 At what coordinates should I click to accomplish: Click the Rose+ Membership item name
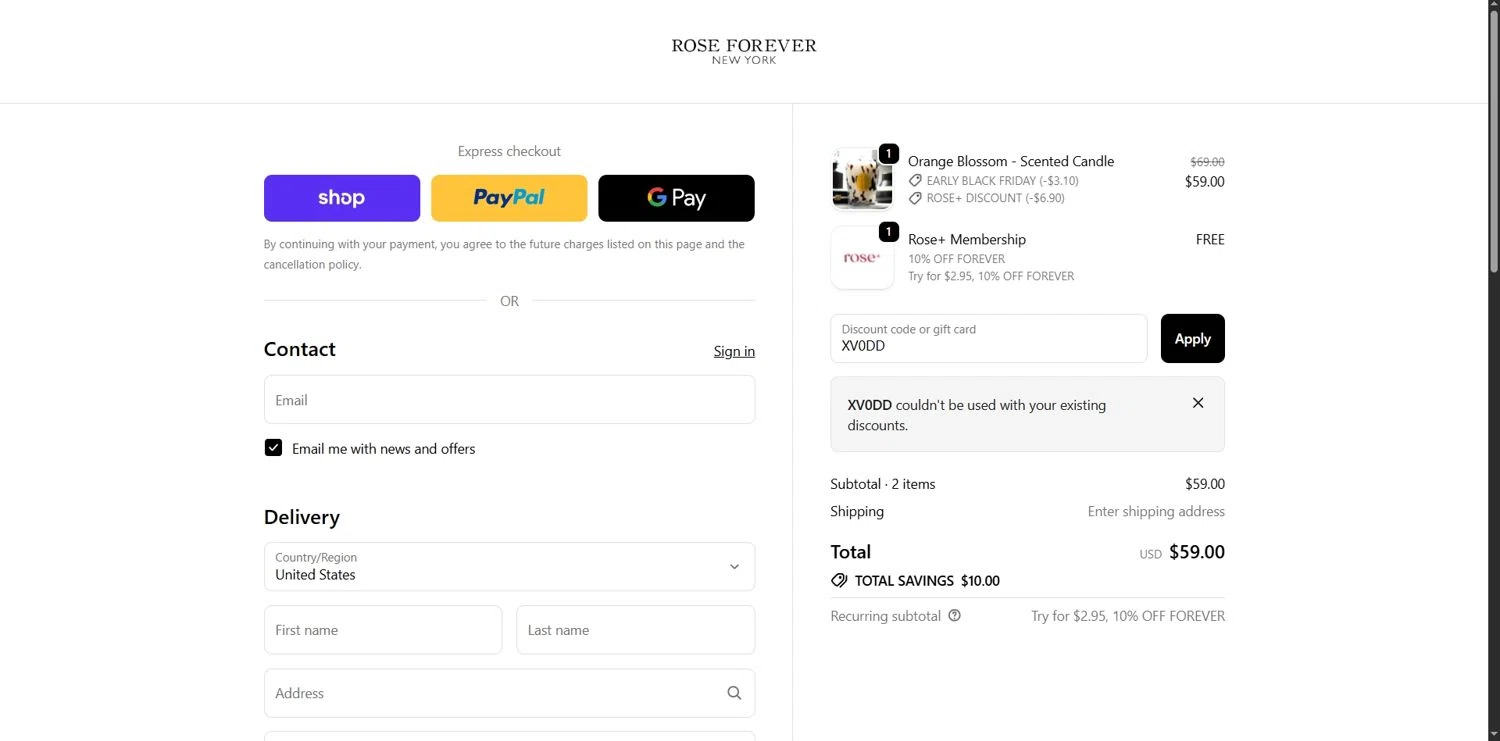coord(967,239)
